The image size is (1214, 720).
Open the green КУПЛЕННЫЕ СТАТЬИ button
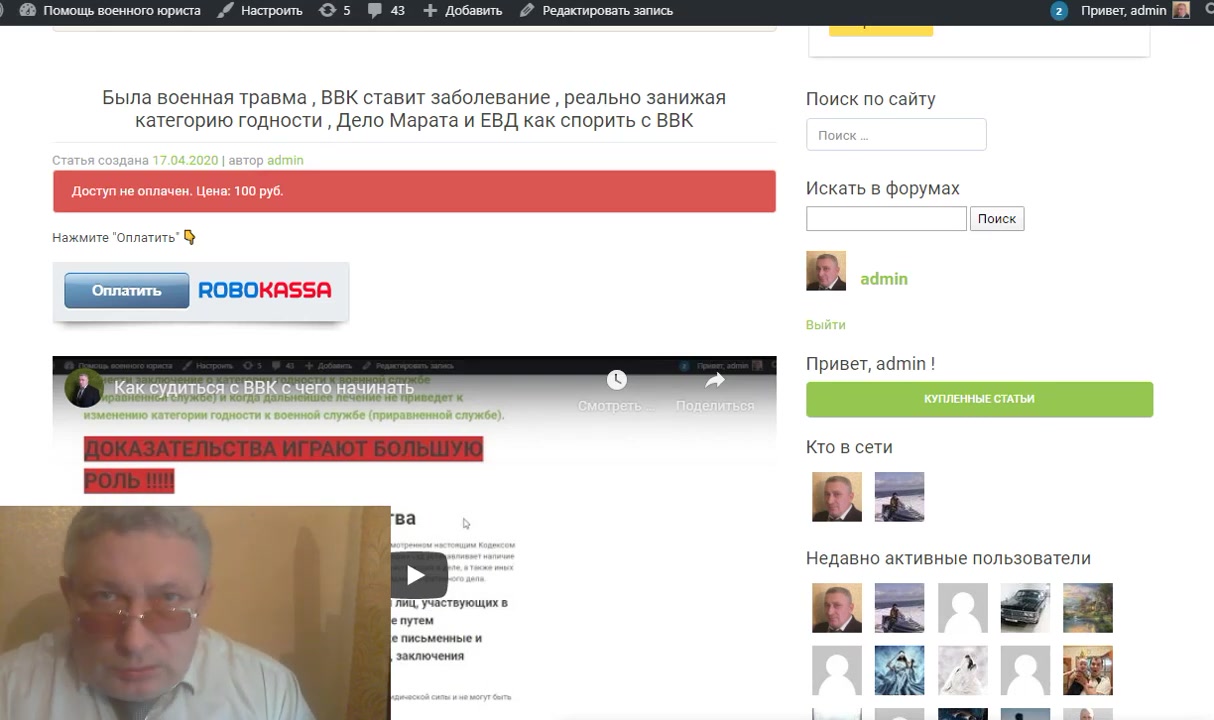[979, 399]
